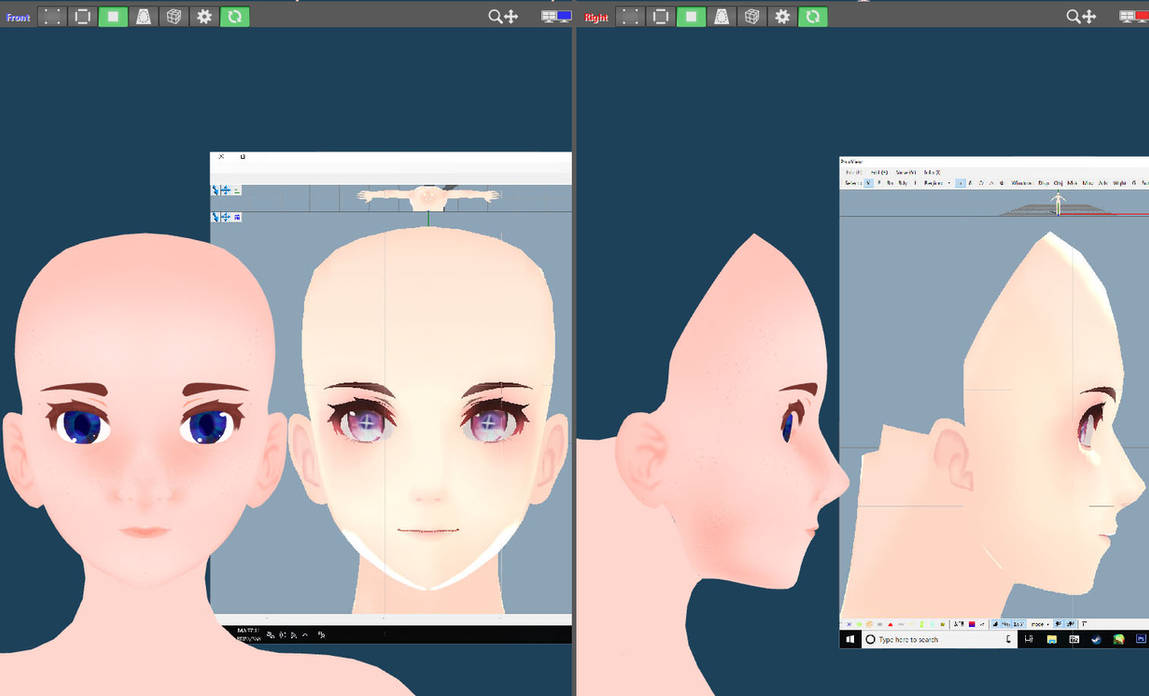Screen dimensions: 1149x696
Task: Select the four-arrow pan icon in Front viewport
Action: pyautogui.click(x=511, y=16)
